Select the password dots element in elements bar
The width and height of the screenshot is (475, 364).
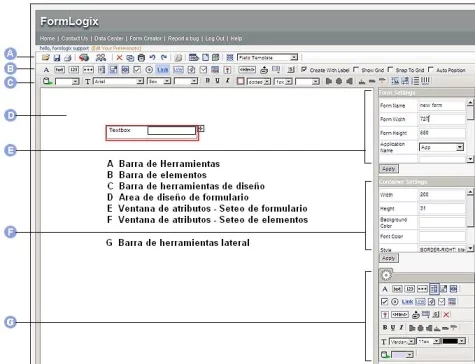pos(88,70)
